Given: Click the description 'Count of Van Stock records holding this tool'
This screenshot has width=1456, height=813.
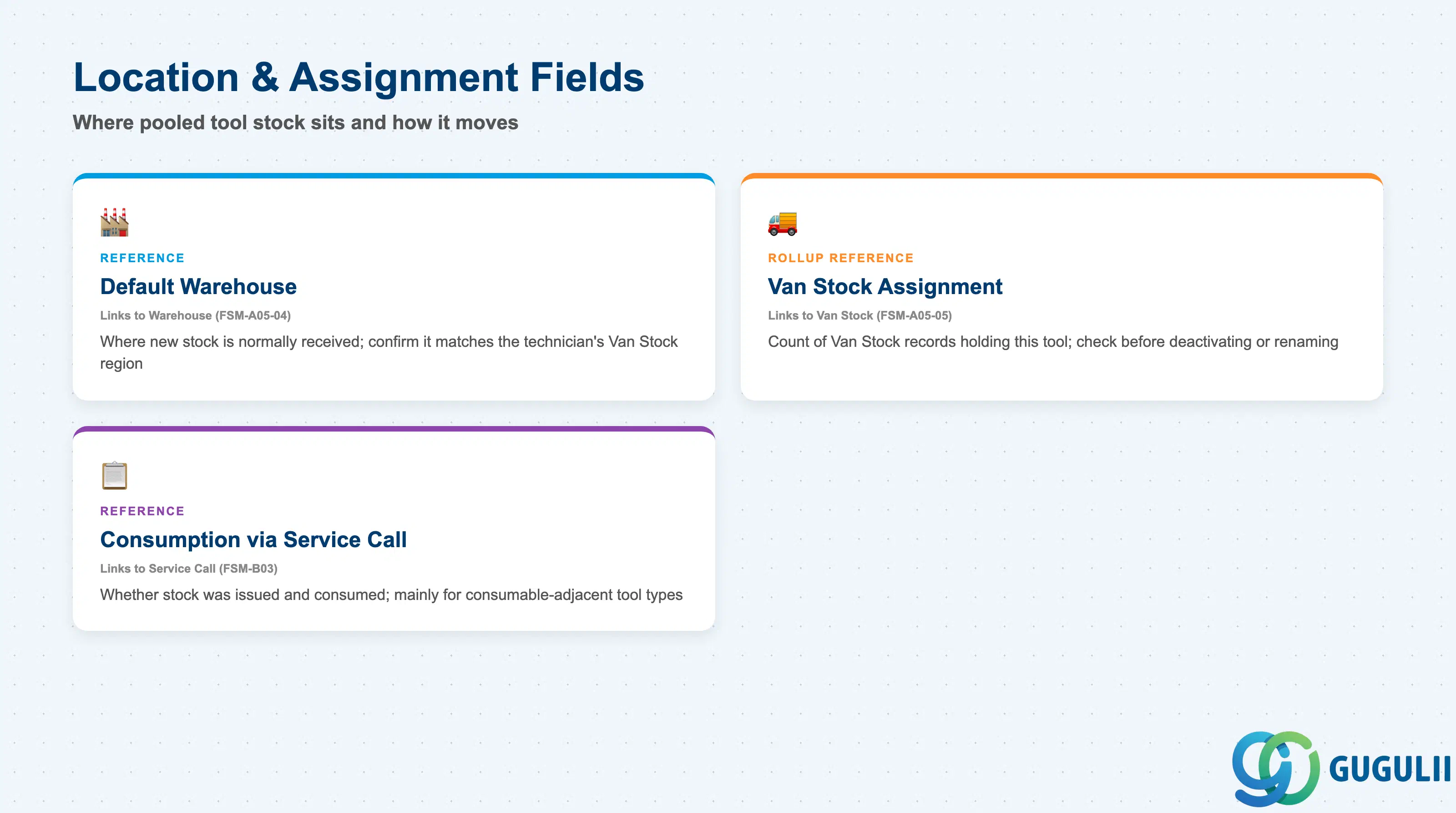Looking at the screenshot, I should 1053,341.
